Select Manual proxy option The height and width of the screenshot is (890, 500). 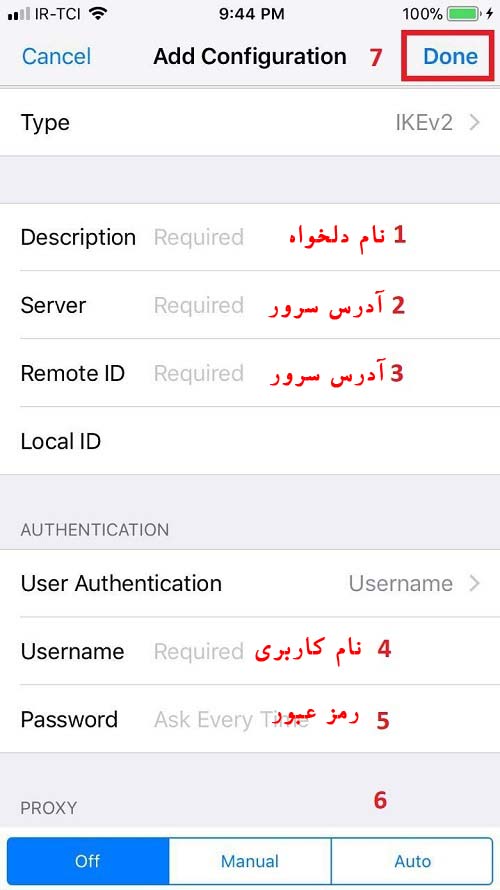tap(250, 861)
